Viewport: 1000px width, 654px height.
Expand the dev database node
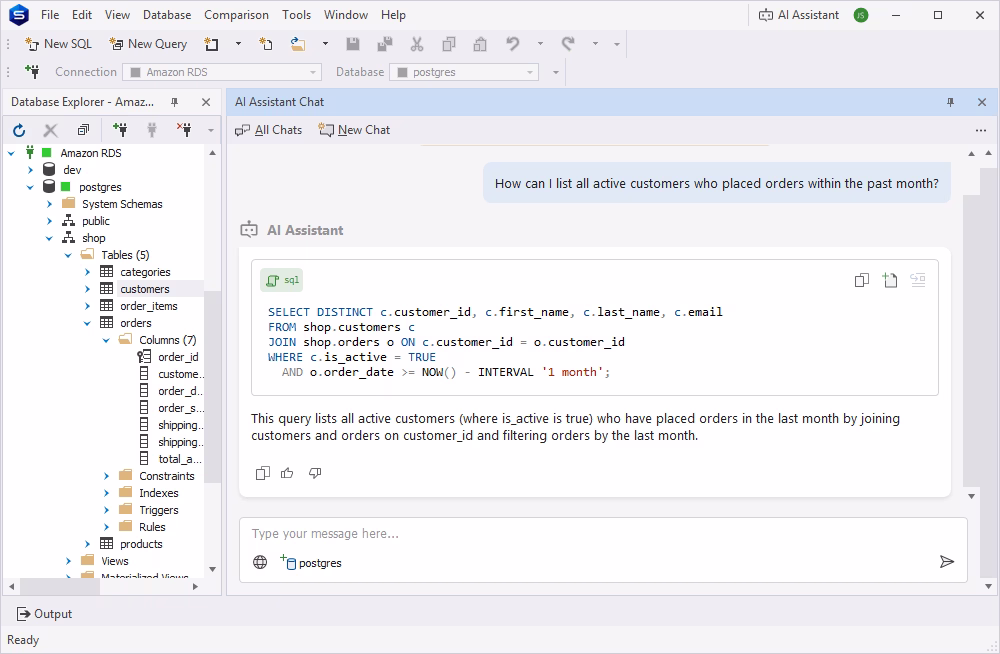30,170
